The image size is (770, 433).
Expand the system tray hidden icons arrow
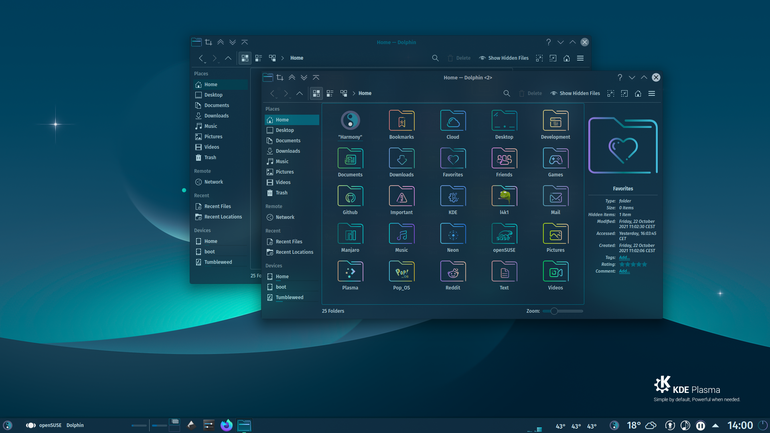pos(715,426)
